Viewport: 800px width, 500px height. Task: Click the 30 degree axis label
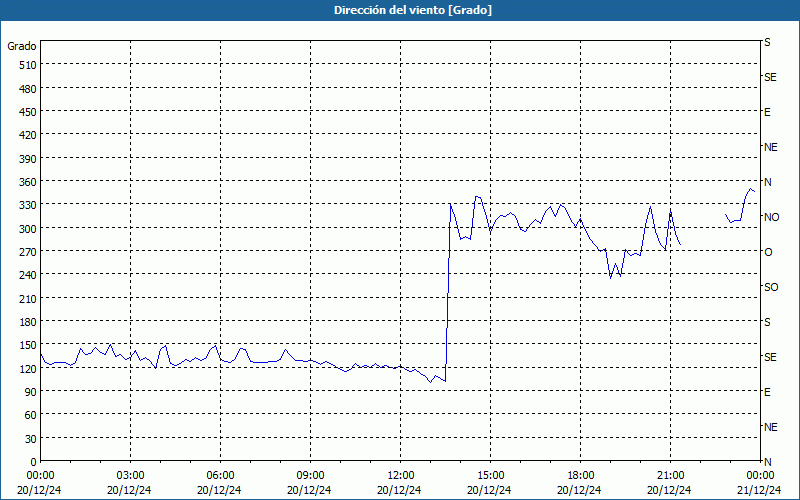31,438
